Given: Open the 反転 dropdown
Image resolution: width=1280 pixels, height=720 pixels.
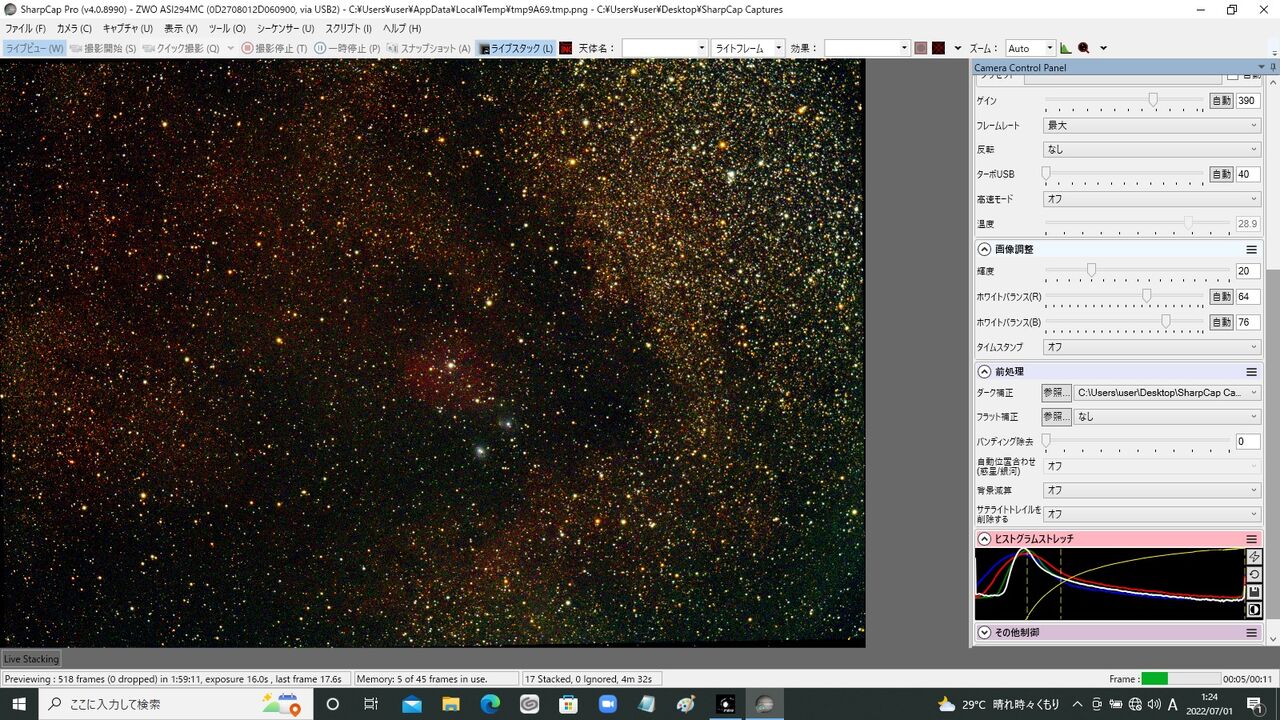Looking at the screenshot, I should [x=1152, y=149].
